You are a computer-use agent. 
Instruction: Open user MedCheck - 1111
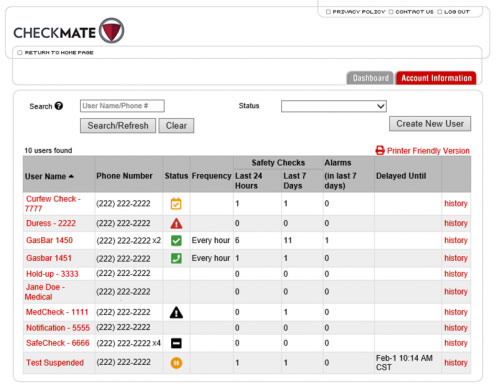57,312
